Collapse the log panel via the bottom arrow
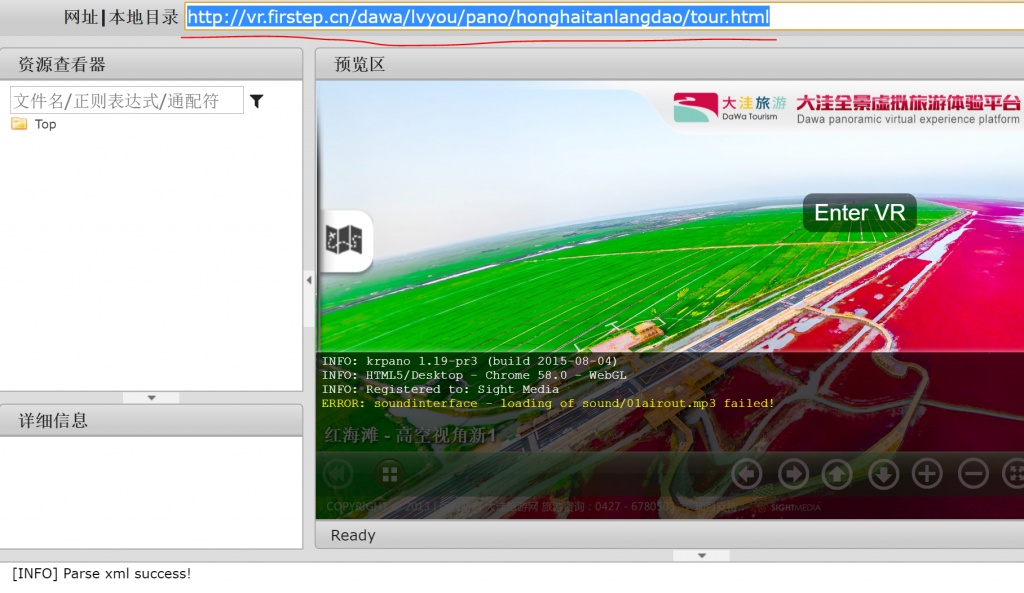The height and width of the screenshot is (593, 1024). (700, 556)
